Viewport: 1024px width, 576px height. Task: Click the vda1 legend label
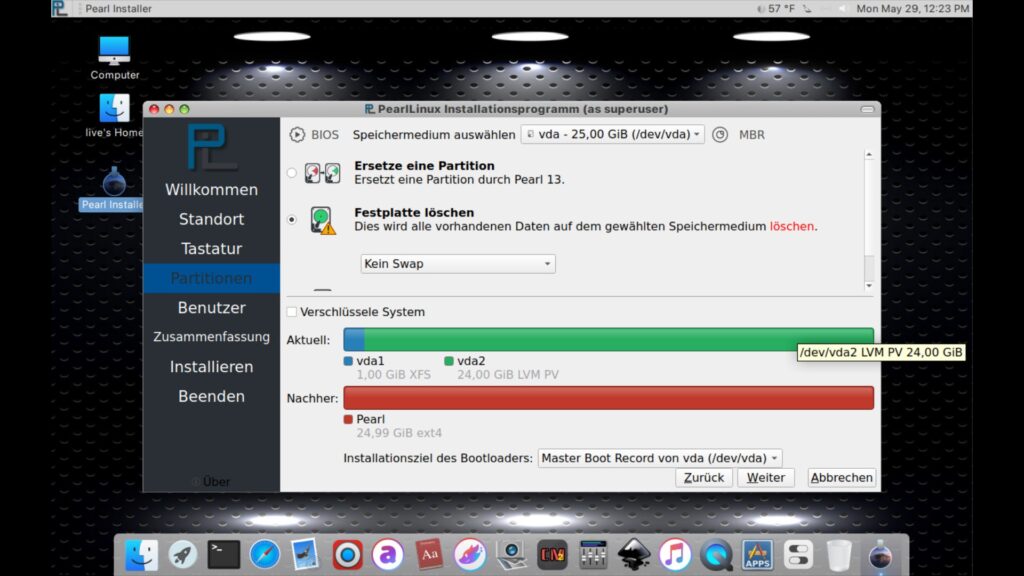pos(370,360)
